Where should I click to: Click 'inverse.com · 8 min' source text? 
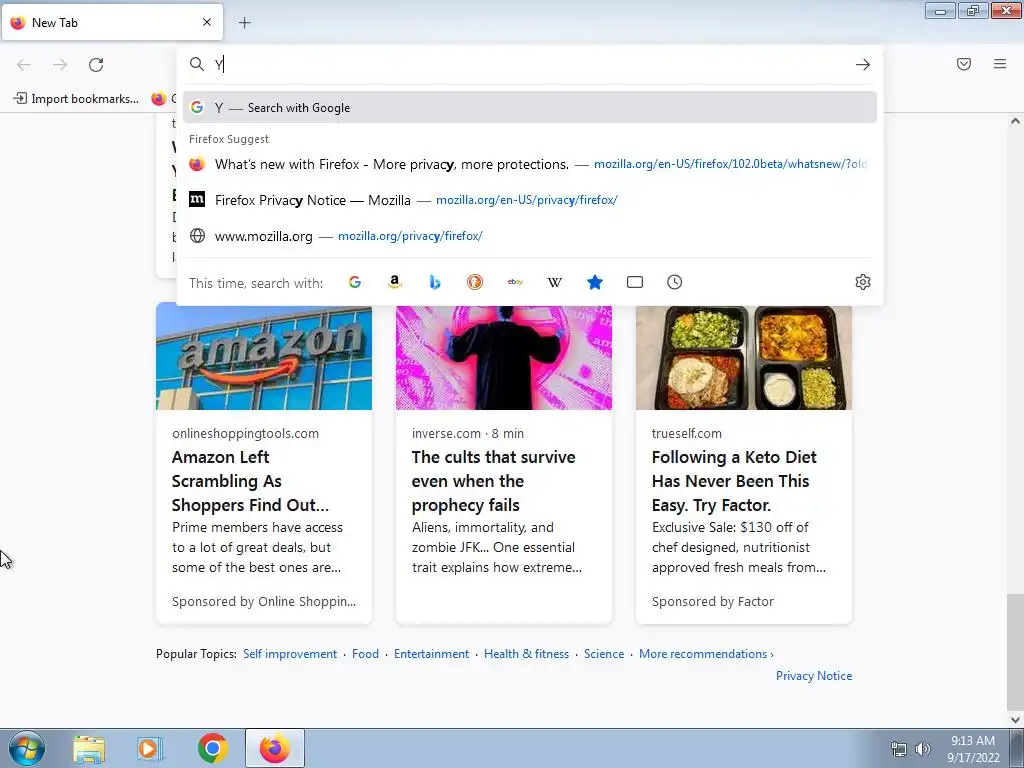click(468, 434)
